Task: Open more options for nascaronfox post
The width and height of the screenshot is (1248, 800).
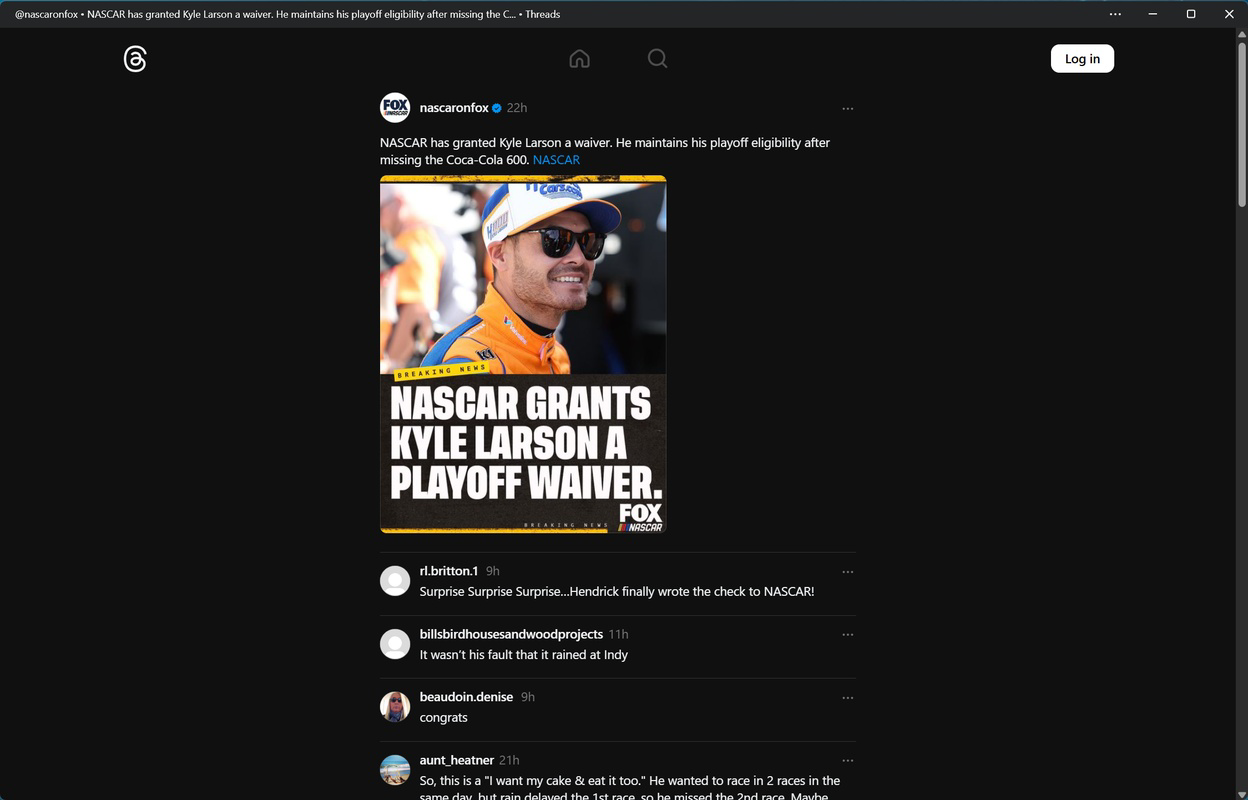Action: pyautogui.click(x=847, y=108)
